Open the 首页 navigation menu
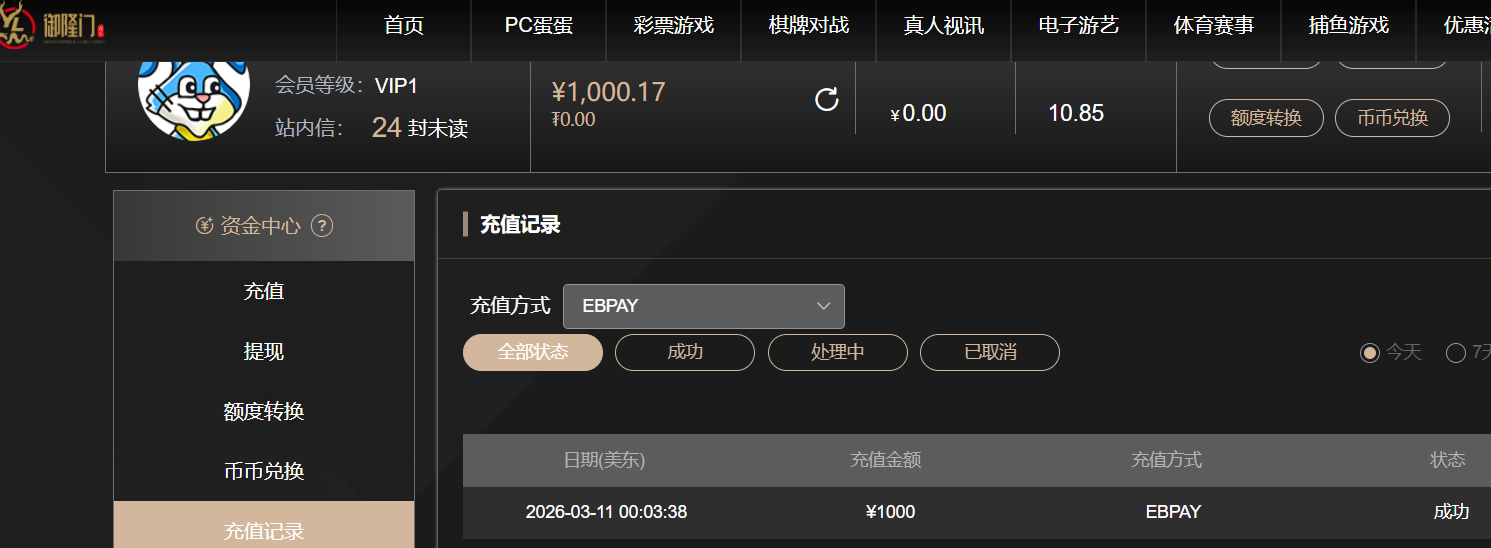The width and height of the screenshot is (1491, 548). click(403, 26)
